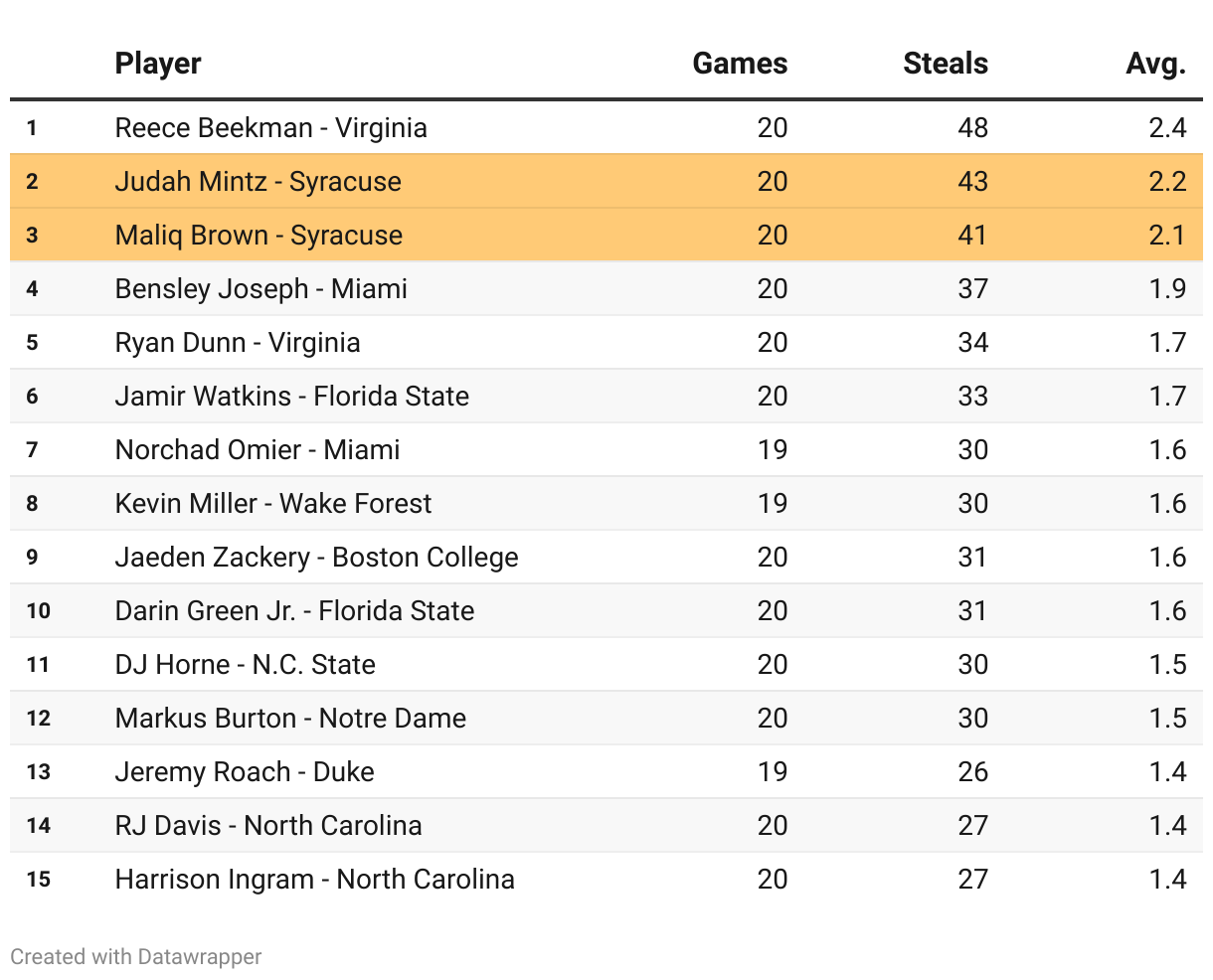This screenshot has width=1213, height=980.
Task: Click the Games column header
Action: pyautogui.click(x=740, y=64)
